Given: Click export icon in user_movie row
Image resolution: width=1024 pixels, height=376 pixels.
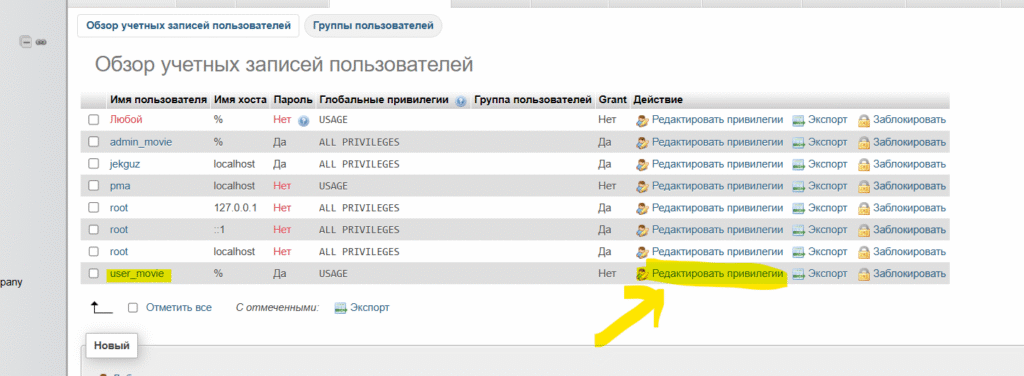Looking at the screenshot, I should (798, 274).
